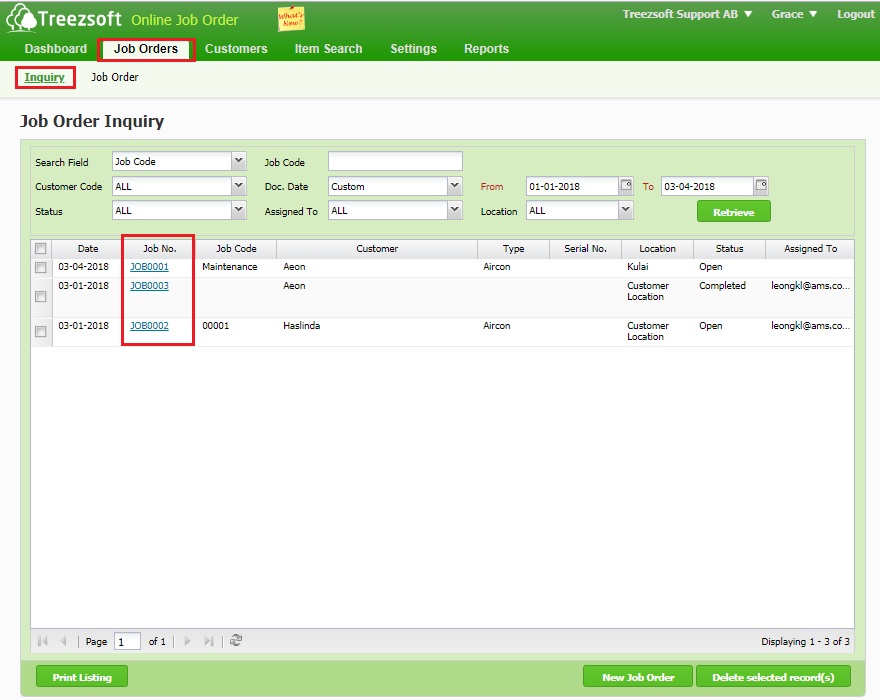Sort by the Job Code column header
880x700 pixels.
(x=236, y=249)
